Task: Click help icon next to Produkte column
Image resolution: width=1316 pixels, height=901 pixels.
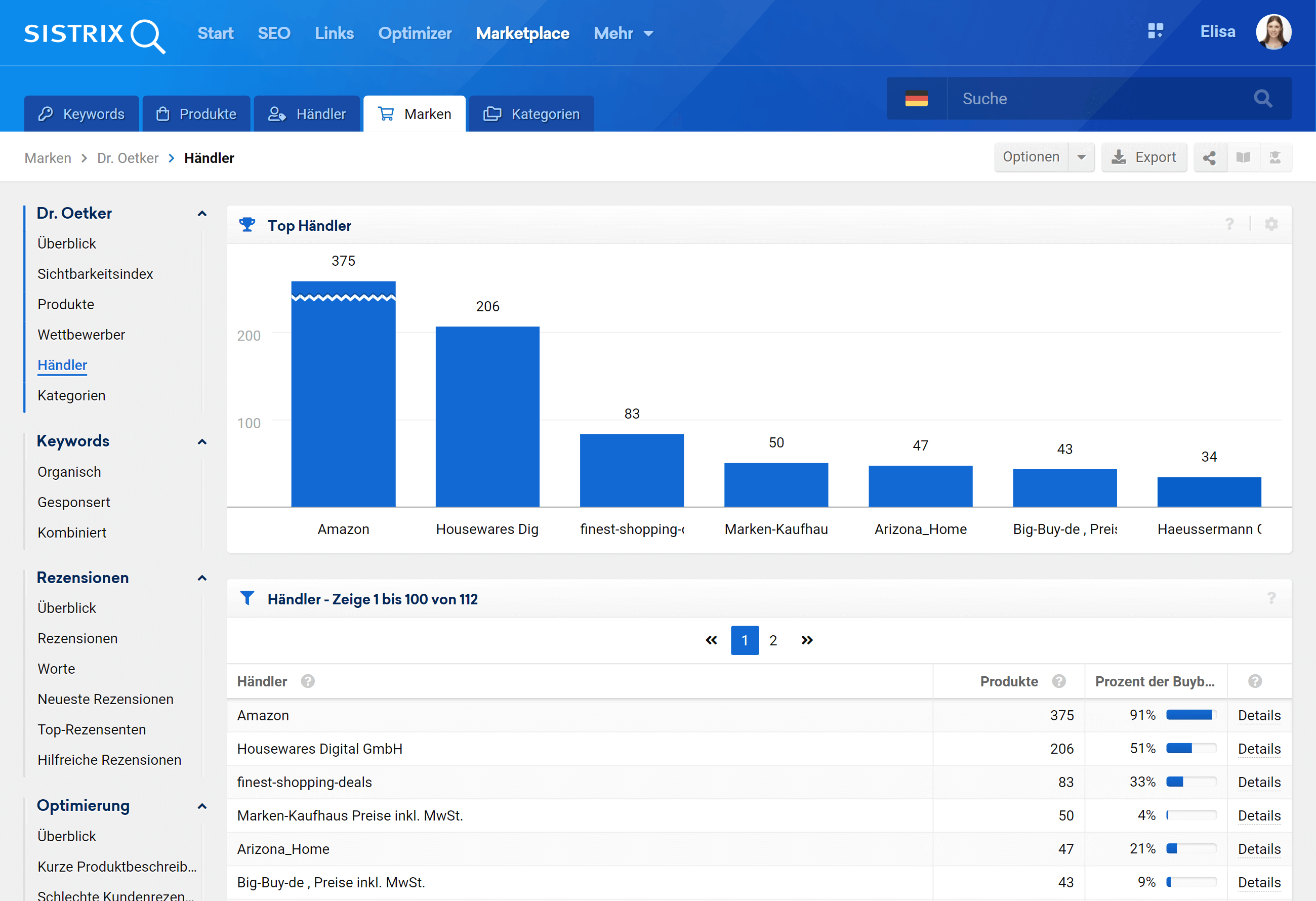Action: (1058, 681)
